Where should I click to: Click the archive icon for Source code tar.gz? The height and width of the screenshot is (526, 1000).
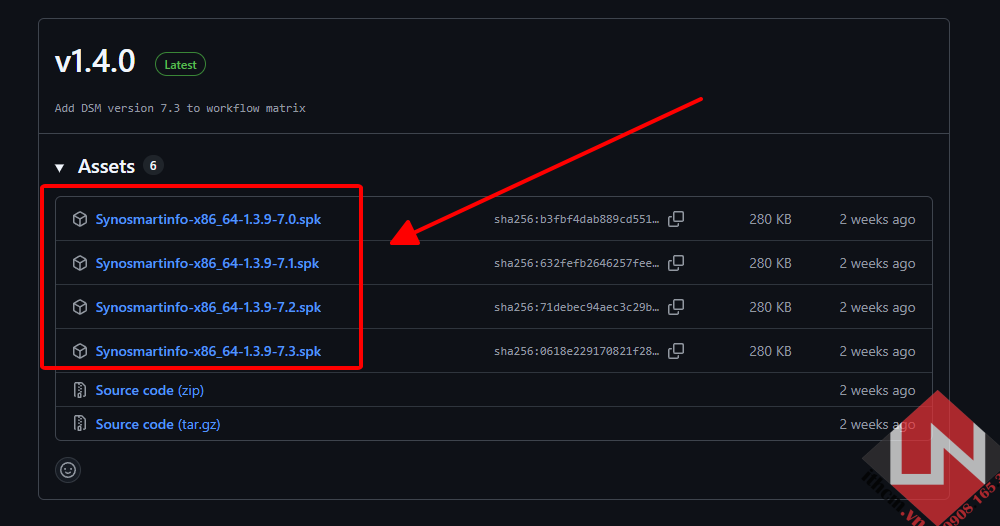(x=80, y=424)
